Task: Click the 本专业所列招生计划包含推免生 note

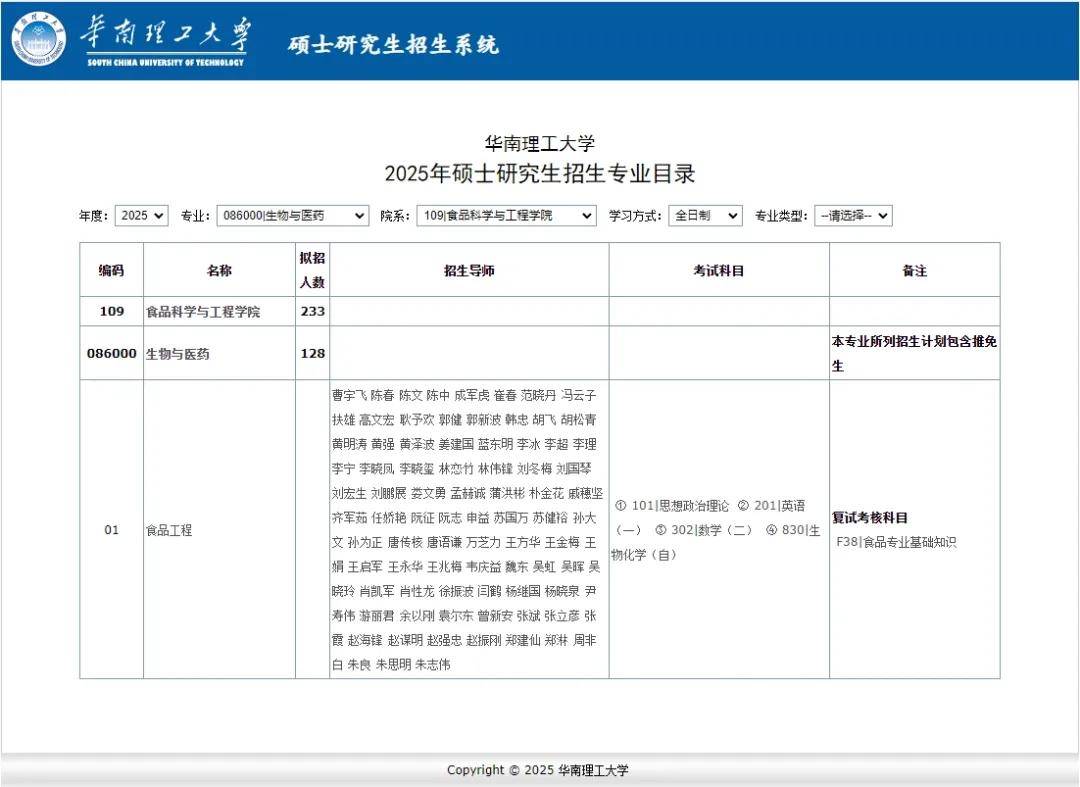Action: pyautogui.click(x=914, y=353)
